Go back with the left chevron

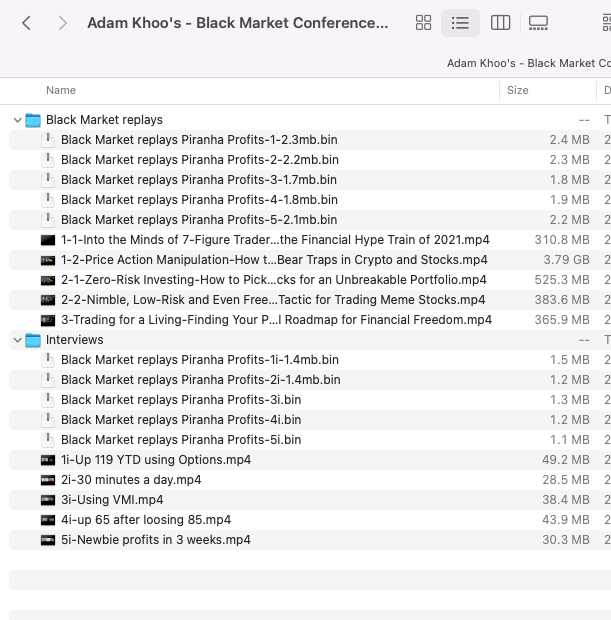pyautogui.click(x=26, y=23)
